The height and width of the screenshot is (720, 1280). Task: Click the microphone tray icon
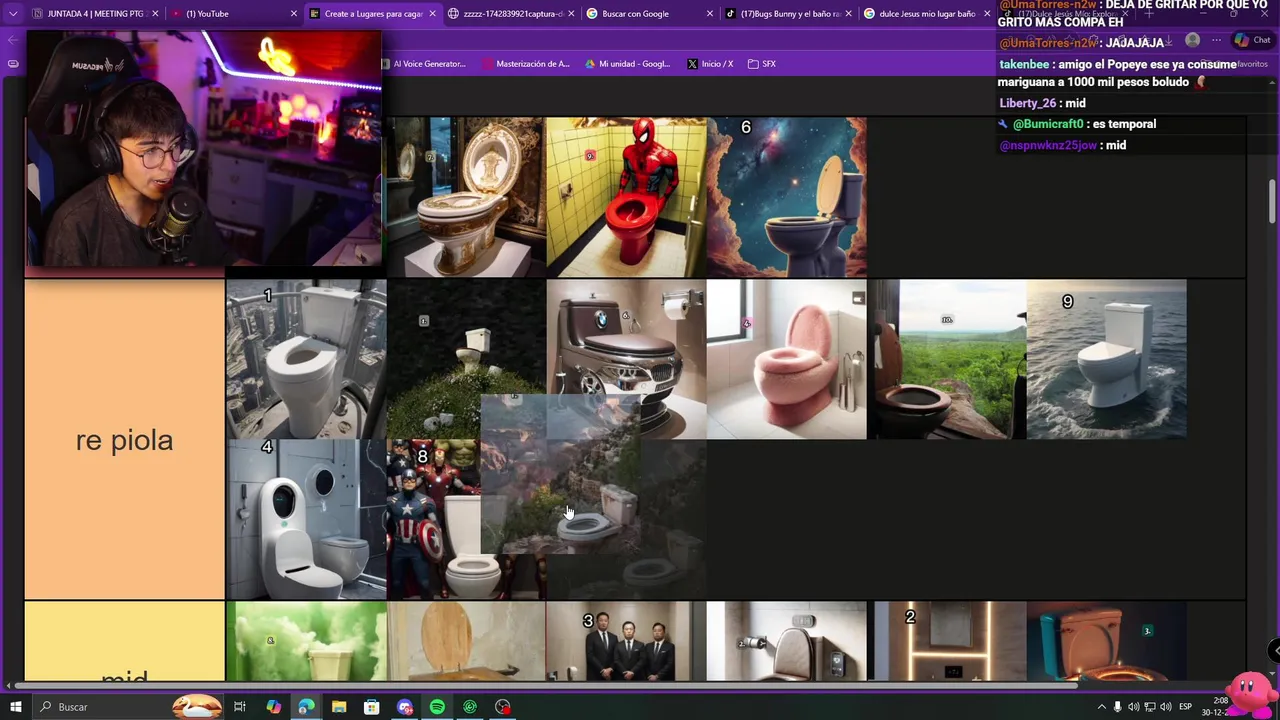[x=1118, y=707]
